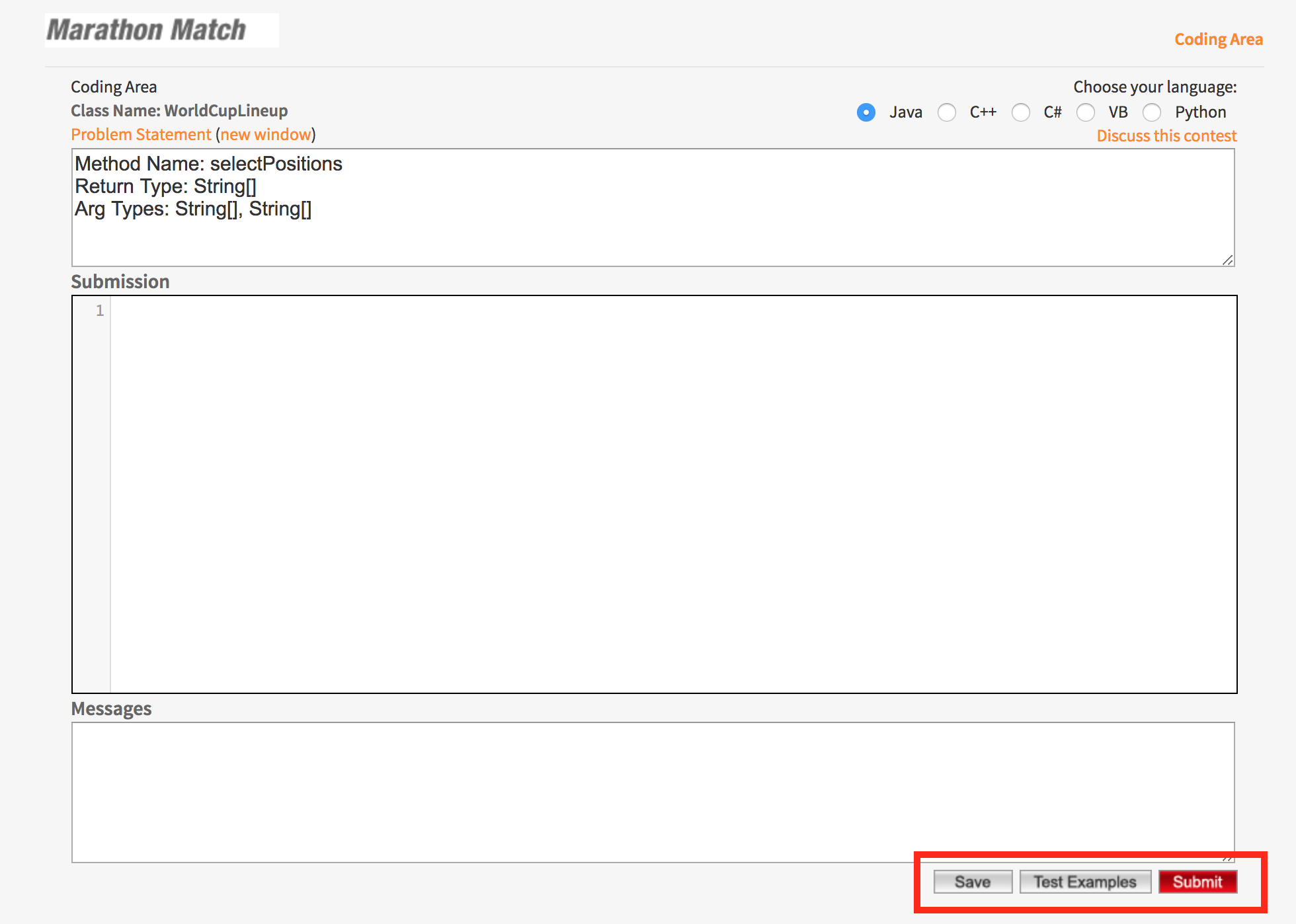
Task: Click the red Submit button
Action: pyautogui.click(x=1197, y=882)
